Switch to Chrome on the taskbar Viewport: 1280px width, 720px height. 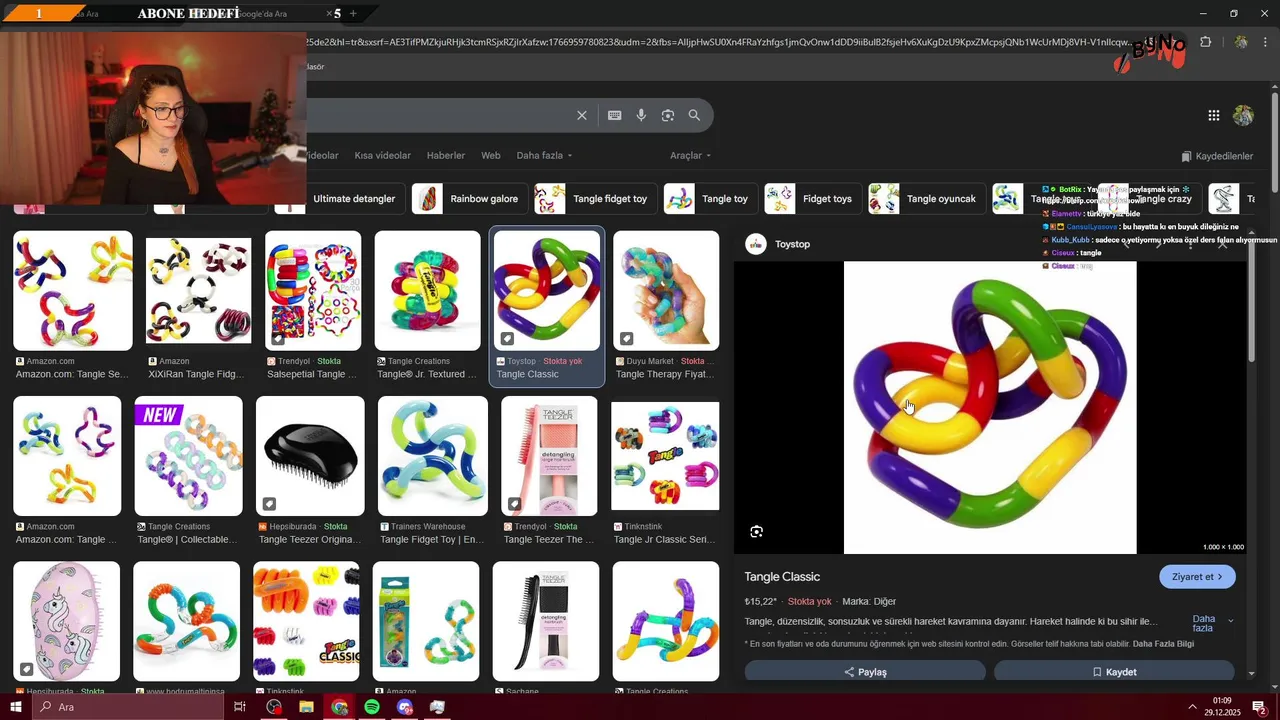tap(340, 707)
